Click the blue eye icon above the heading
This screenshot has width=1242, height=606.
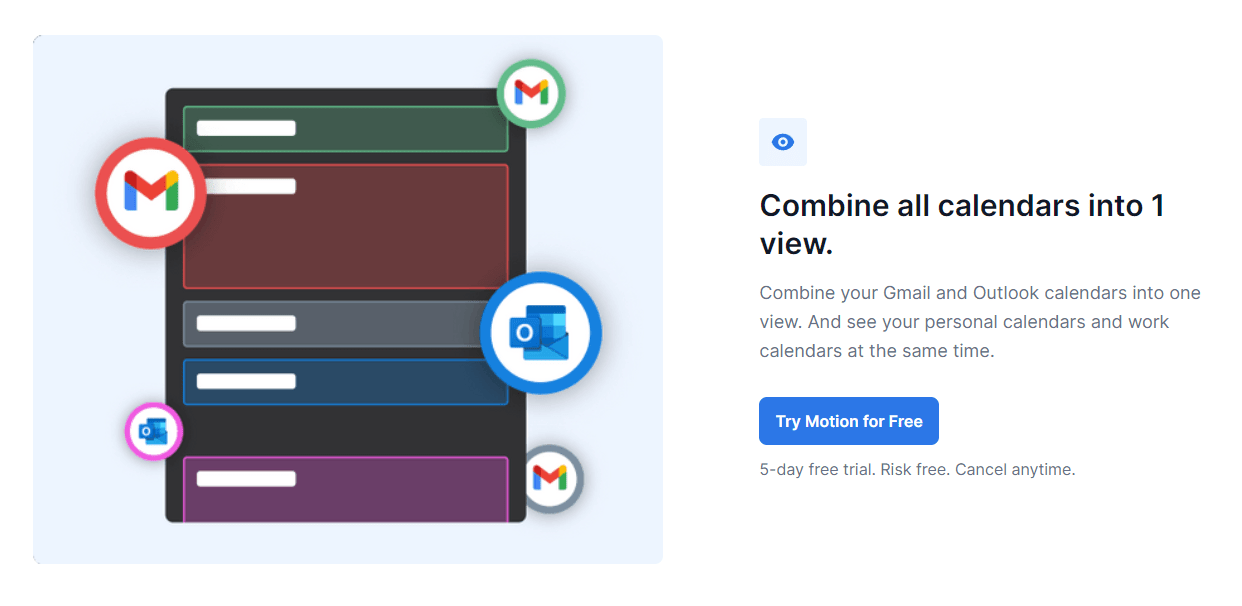click(x=783, y=142)
